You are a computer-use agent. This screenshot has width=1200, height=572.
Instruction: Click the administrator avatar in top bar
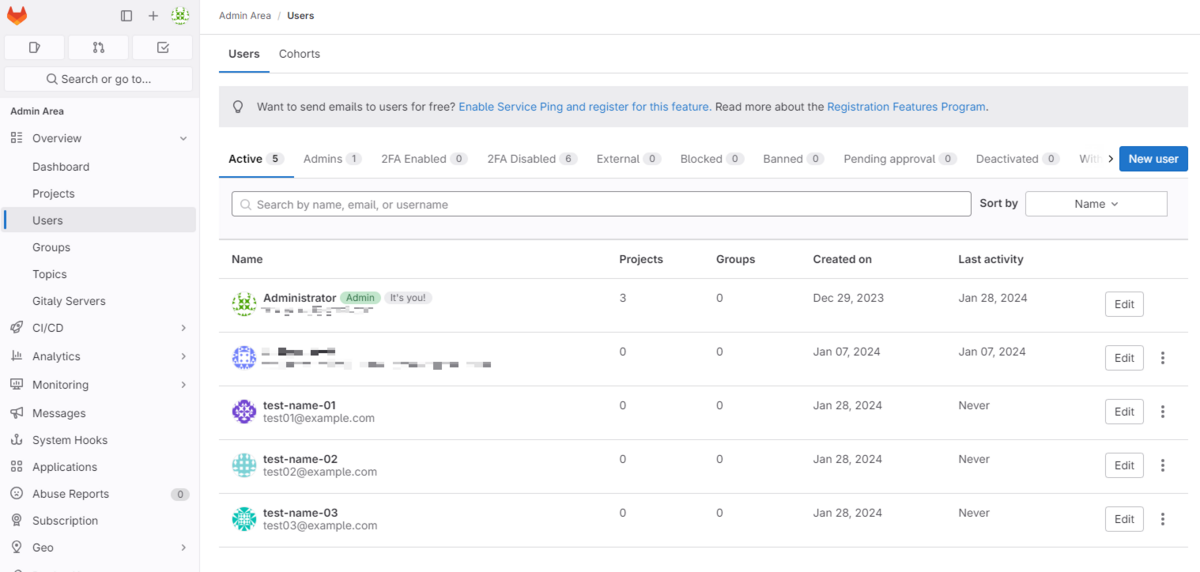coord(180,16)
